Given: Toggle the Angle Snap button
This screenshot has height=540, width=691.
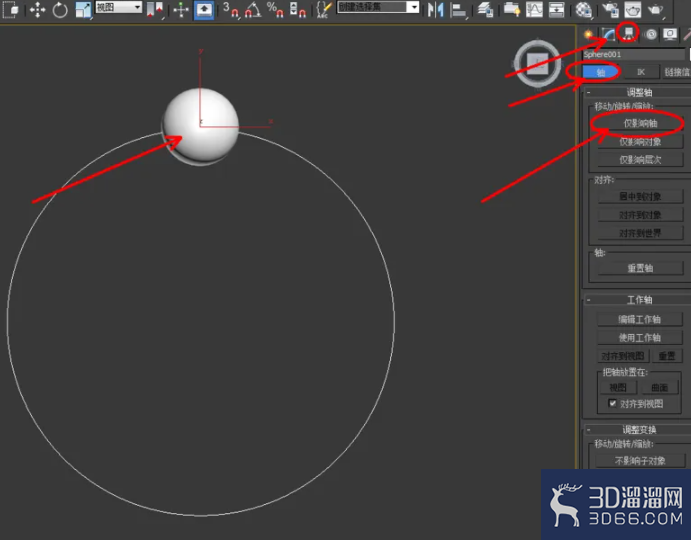Looking at the screenshot, I should 253,9.
